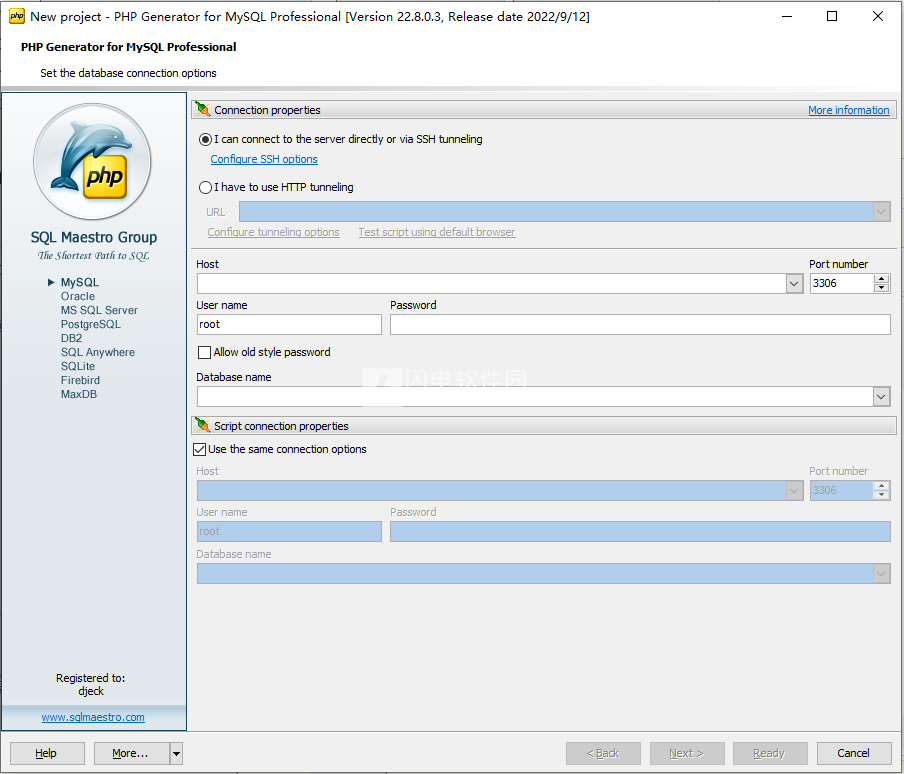Enable Allow old style password checkbox

204,352
